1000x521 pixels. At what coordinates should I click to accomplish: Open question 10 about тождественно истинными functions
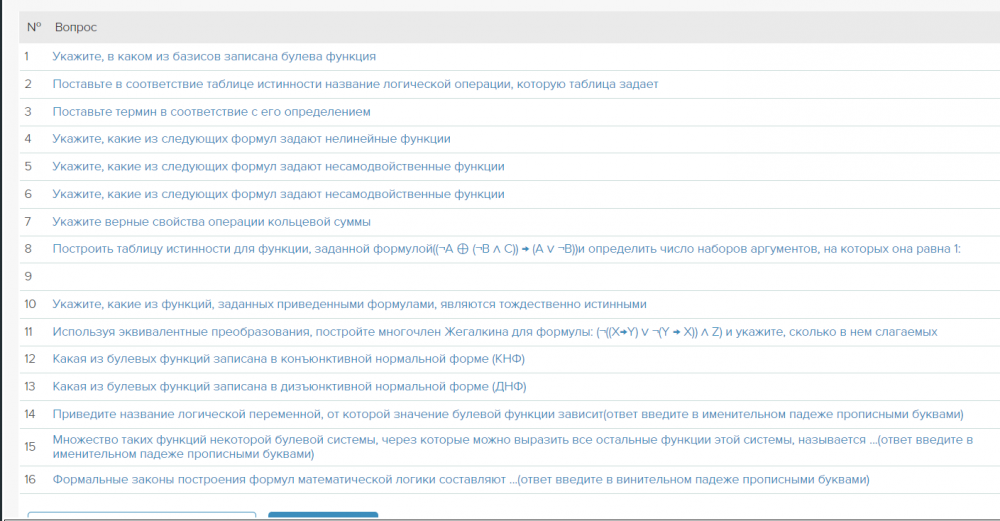(349, 303)
